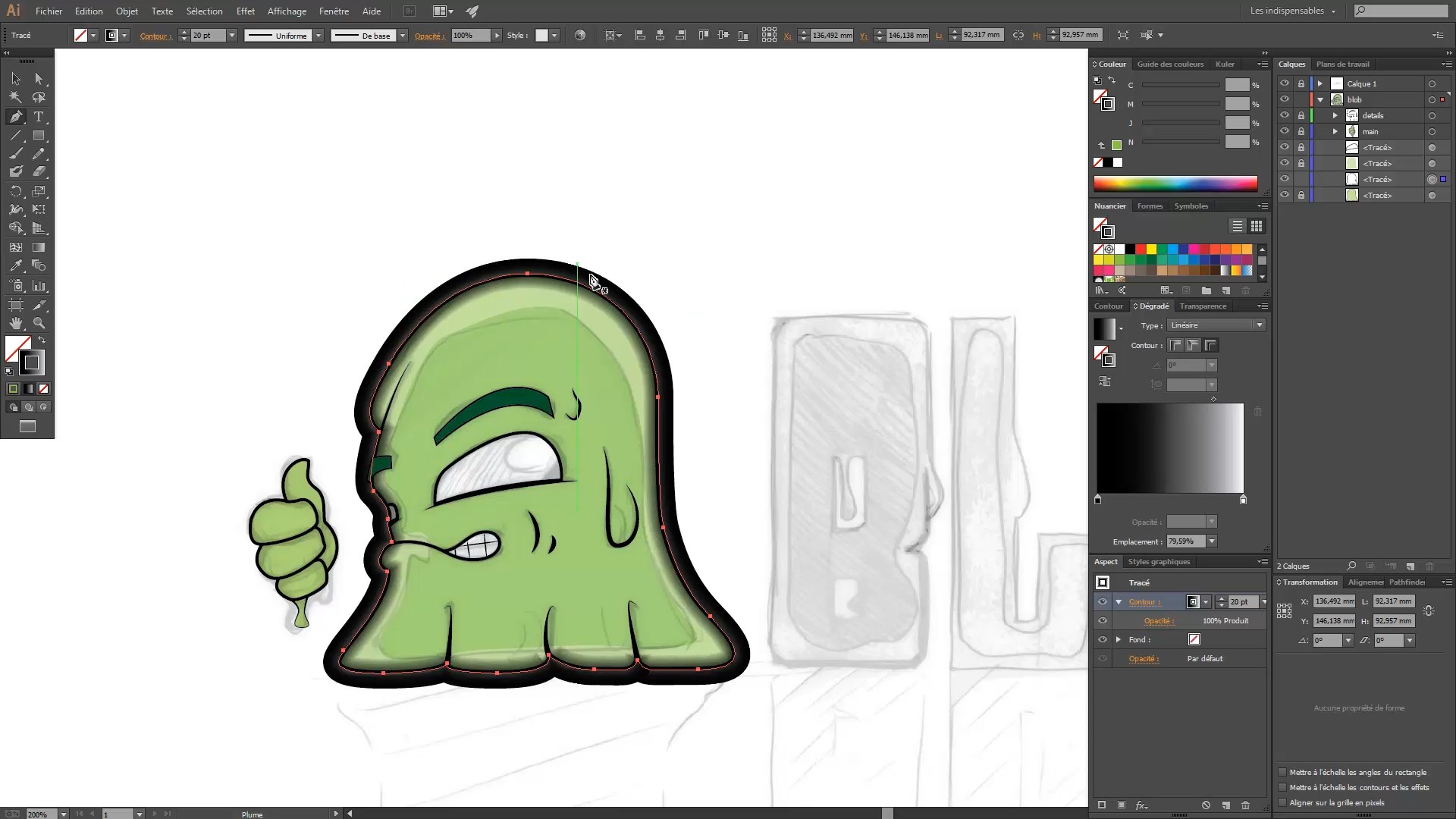Select the Eraser tool

39,172
